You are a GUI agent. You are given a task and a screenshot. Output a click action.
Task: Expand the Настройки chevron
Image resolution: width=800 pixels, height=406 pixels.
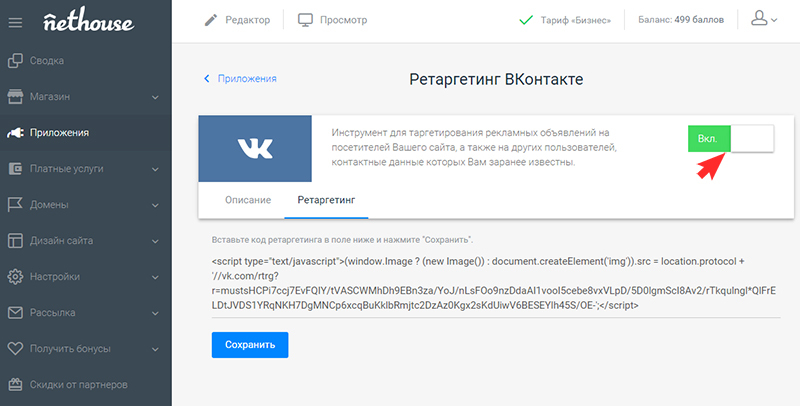coord(156,277)
